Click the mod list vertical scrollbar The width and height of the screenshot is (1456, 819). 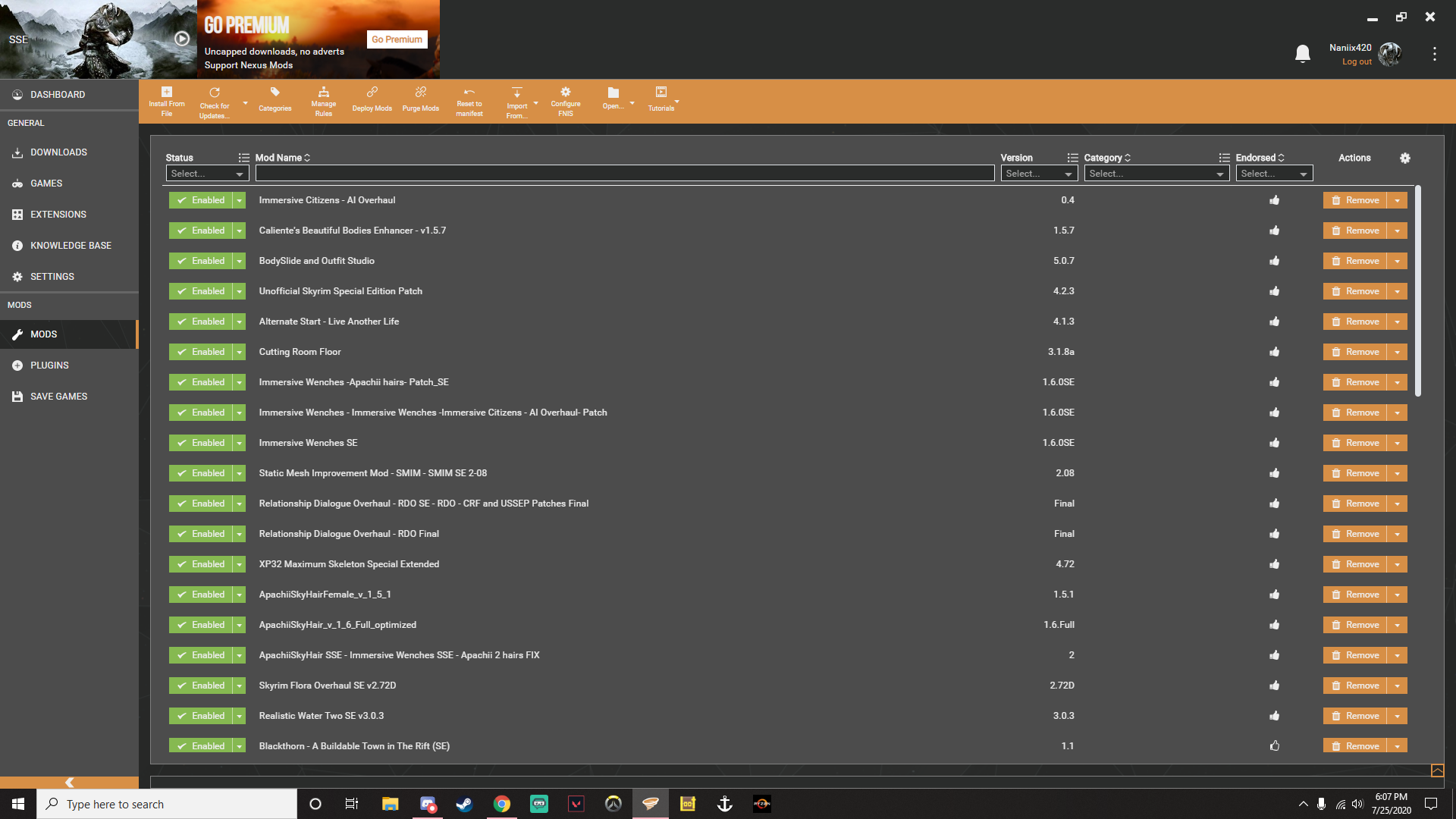(x=1418, y=291)
